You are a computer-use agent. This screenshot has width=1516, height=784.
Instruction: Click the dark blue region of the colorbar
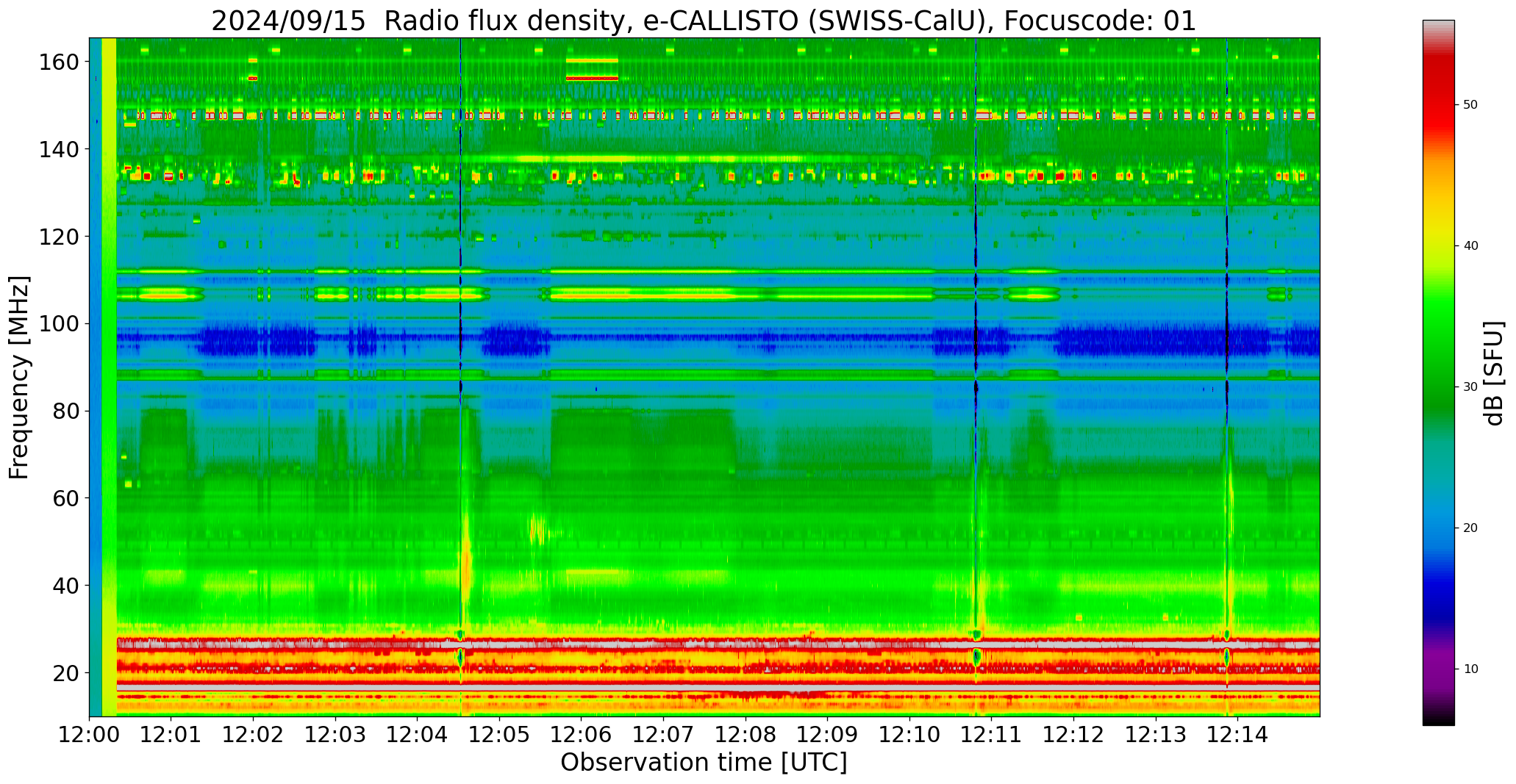pyautogui.click(x=1438, y=595)
